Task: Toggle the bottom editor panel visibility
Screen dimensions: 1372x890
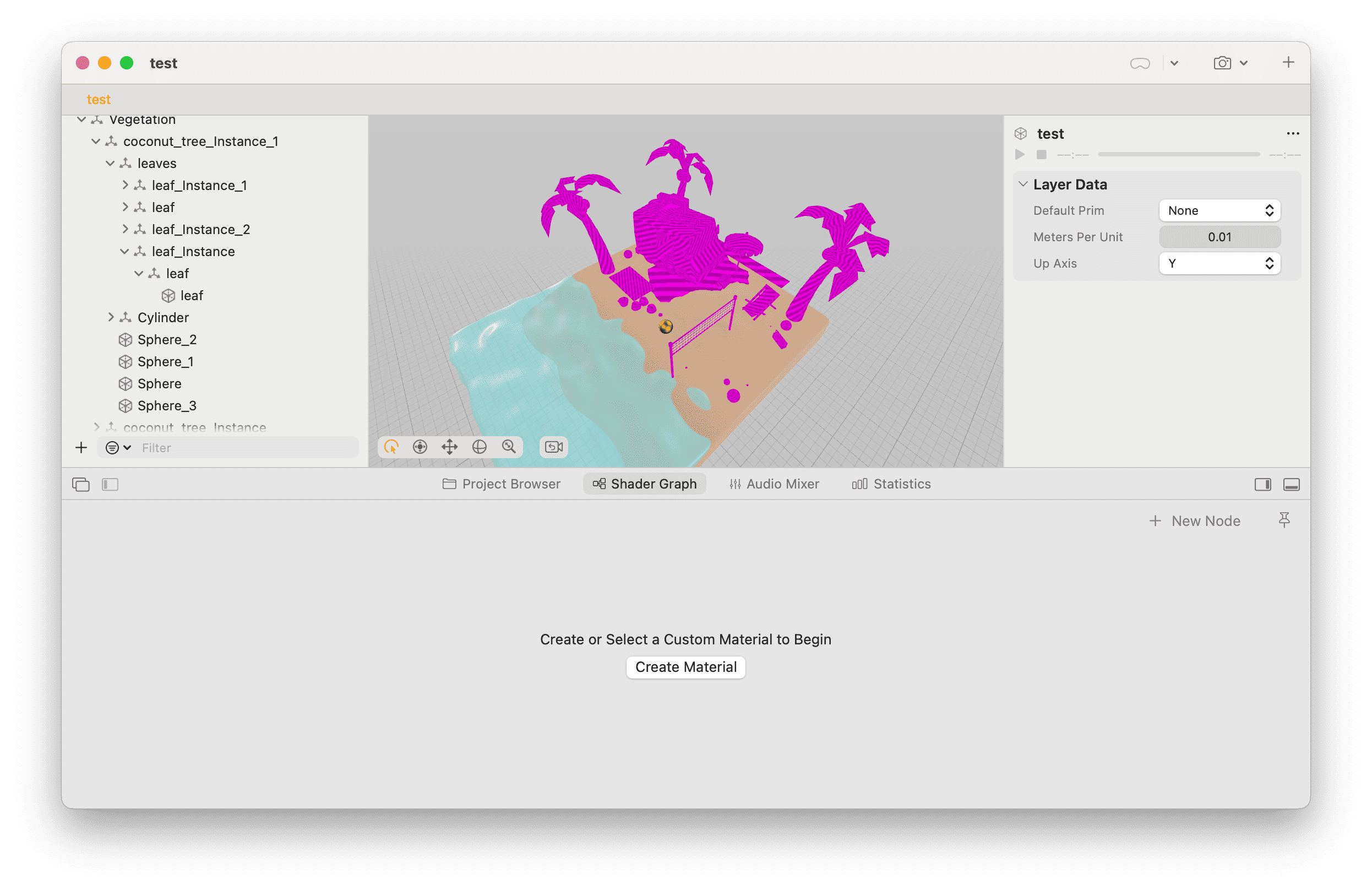Action: 1291,485
